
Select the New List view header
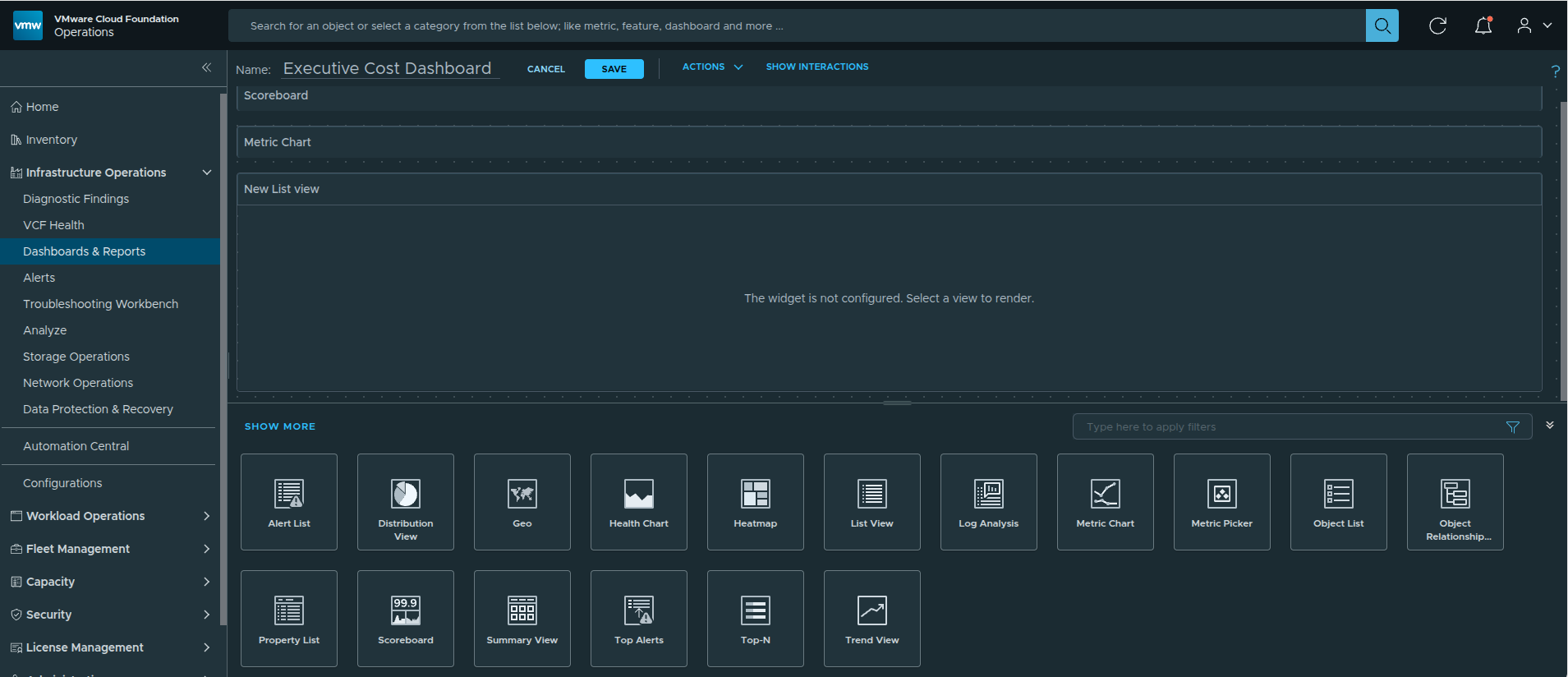click(x=889, y=189)
